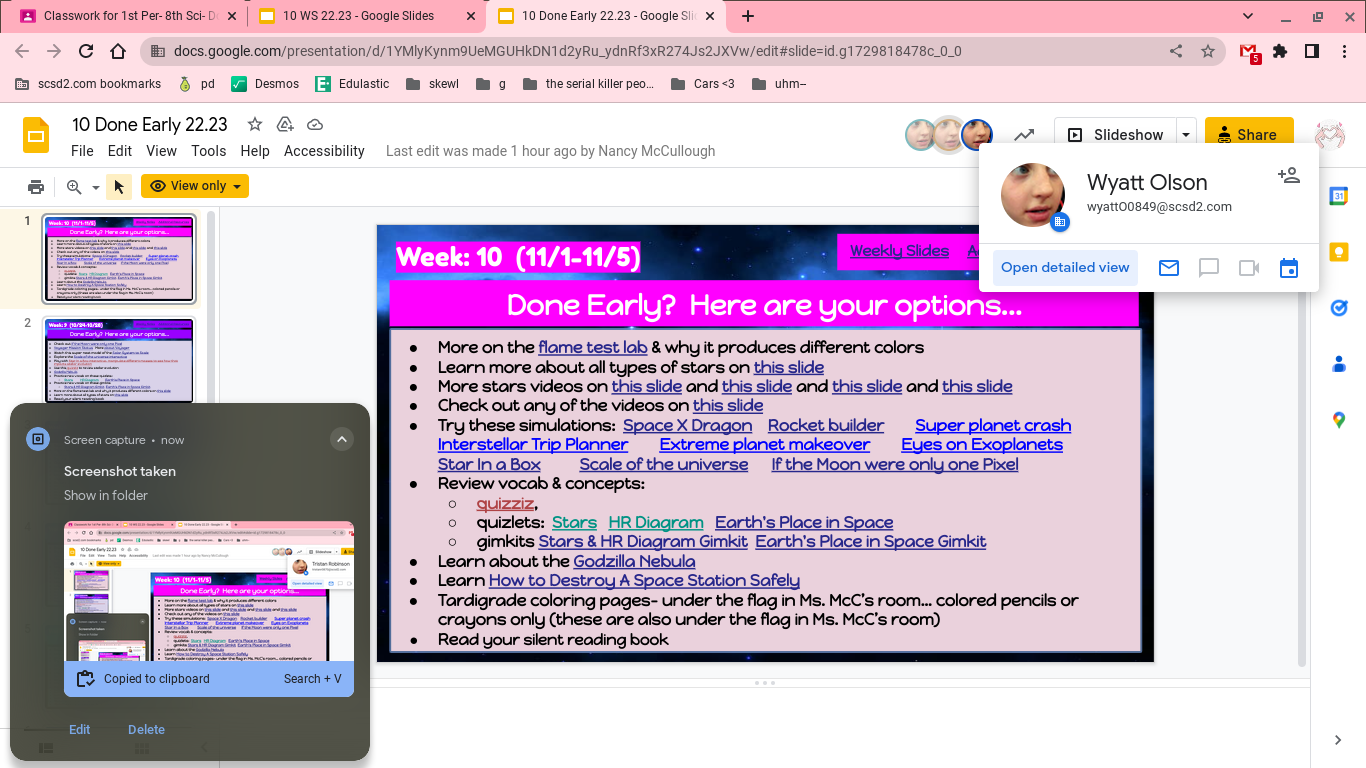Screen dimensions: 1366x768
Task: Open the Slideshow options dropdown arrow
Action: (x=1185, y=135)
